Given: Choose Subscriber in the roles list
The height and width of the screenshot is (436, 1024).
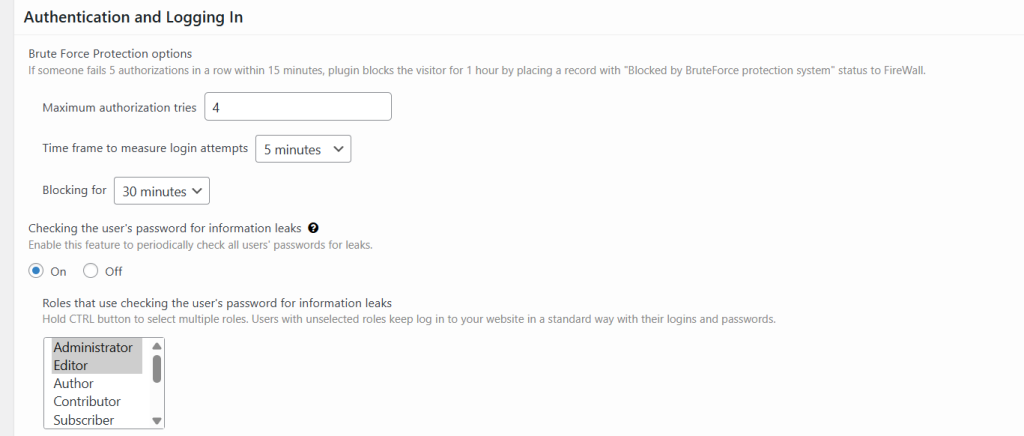Looking at the screenshot, I should tap(84, 420).
